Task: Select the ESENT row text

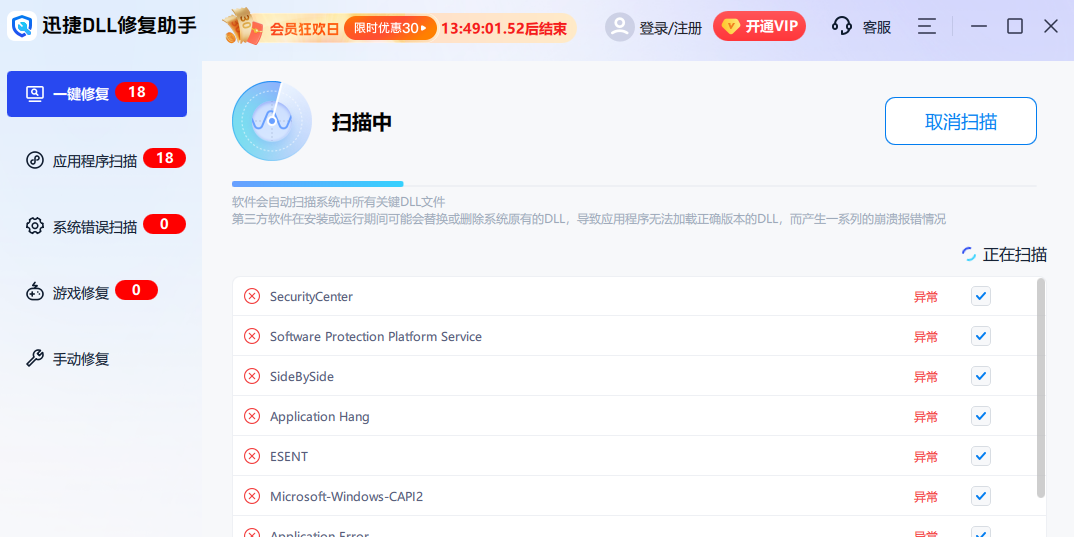Action: [289, 456]
